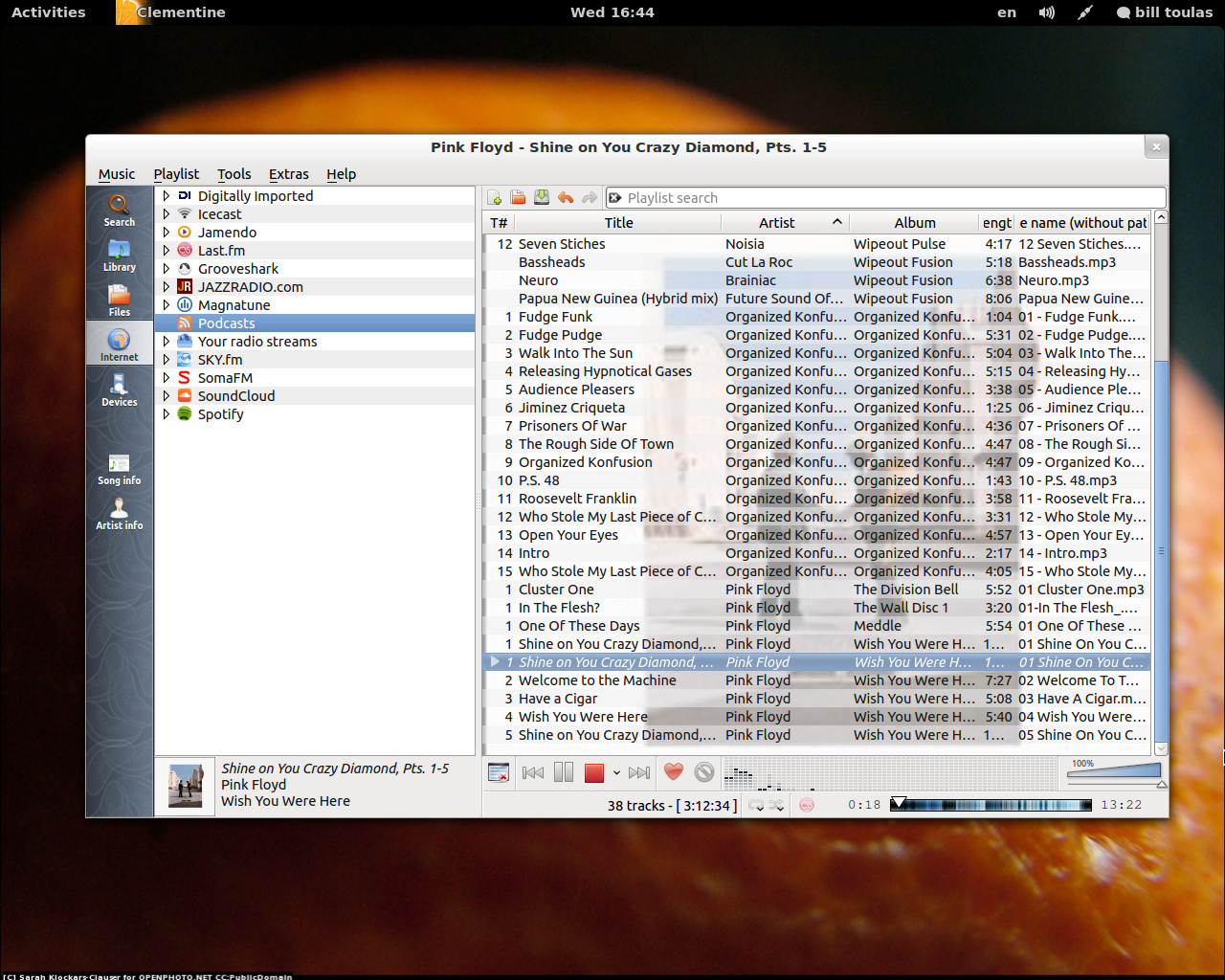Expand the Icecast node

[167, 213]
